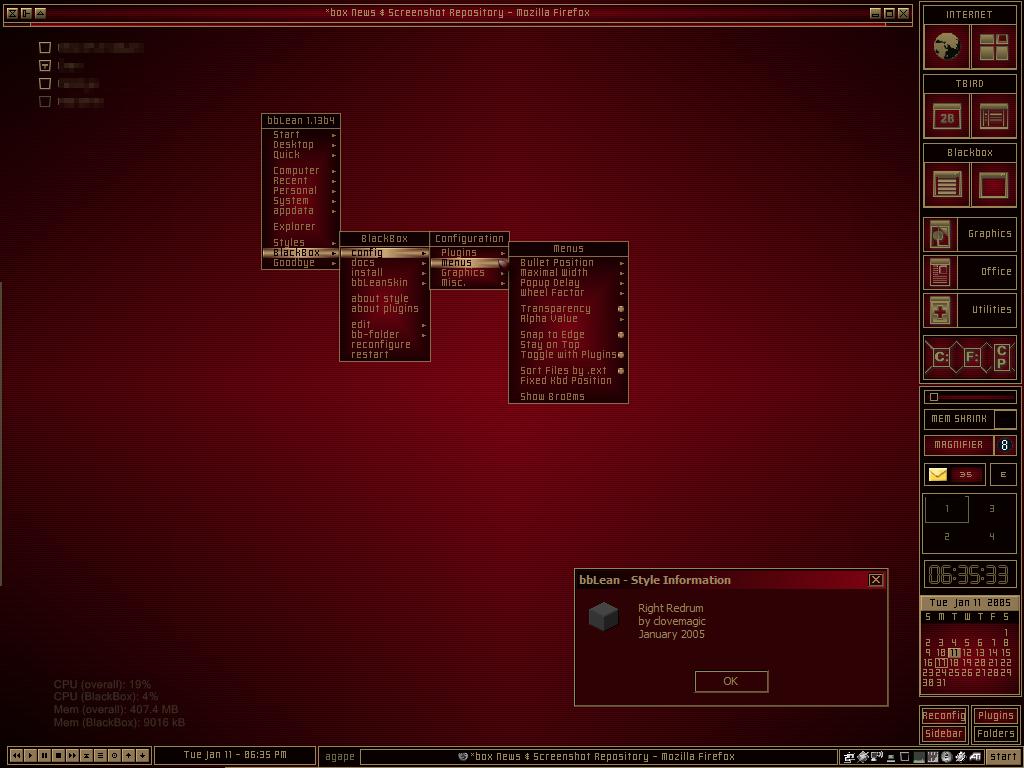The image size is (1024, 768).
Task: Expand the bb-folder submenu
Action: tap(385, 334)
